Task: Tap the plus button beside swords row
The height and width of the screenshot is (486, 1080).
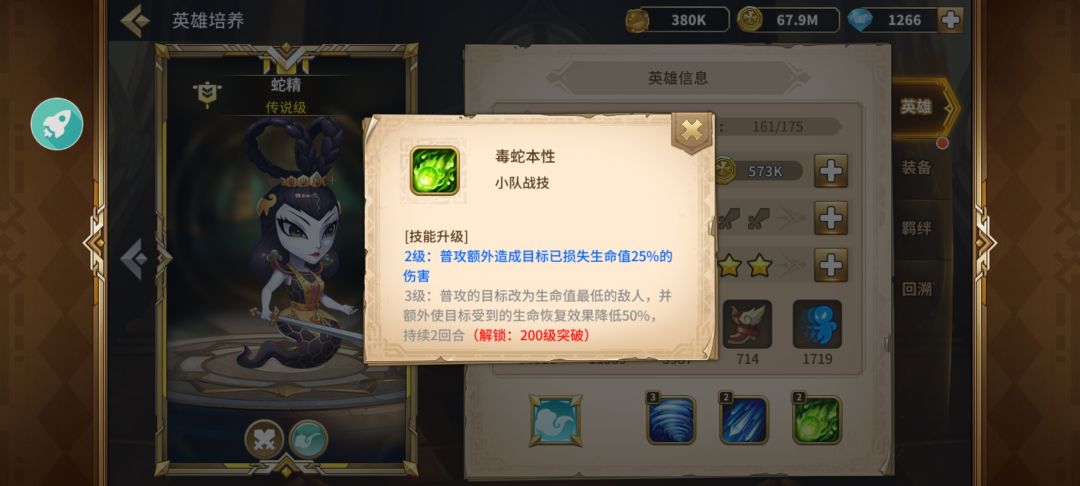Action: [831, 218]
